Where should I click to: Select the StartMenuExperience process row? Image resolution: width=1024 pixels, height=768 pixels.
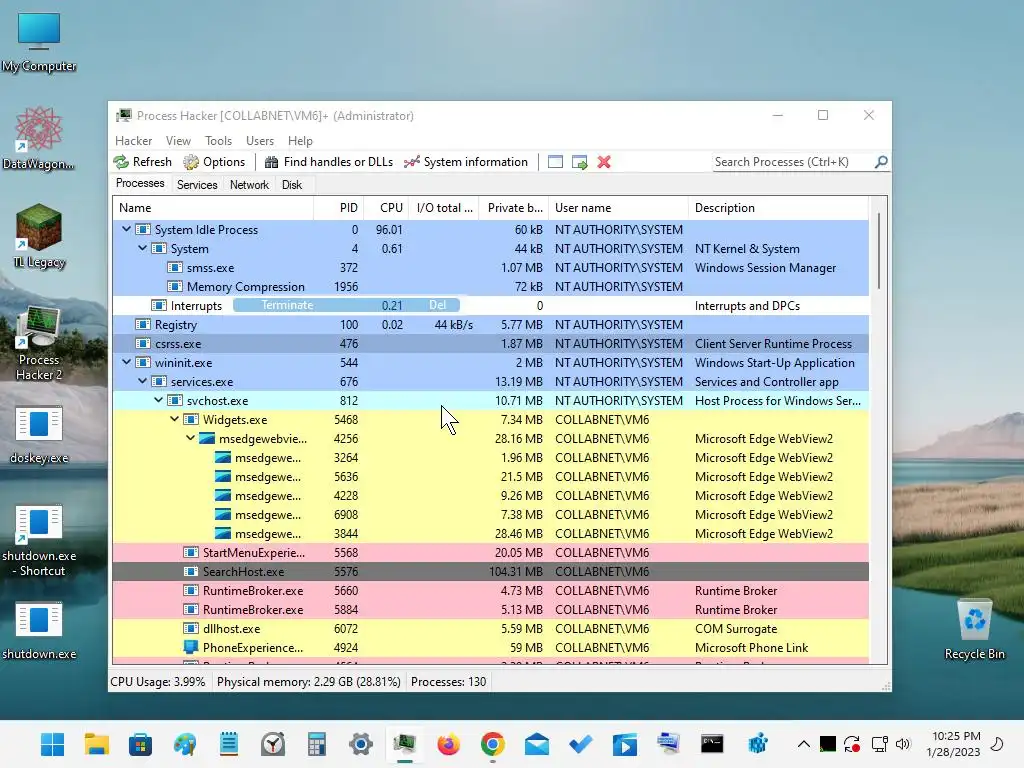tap(490, 552)
